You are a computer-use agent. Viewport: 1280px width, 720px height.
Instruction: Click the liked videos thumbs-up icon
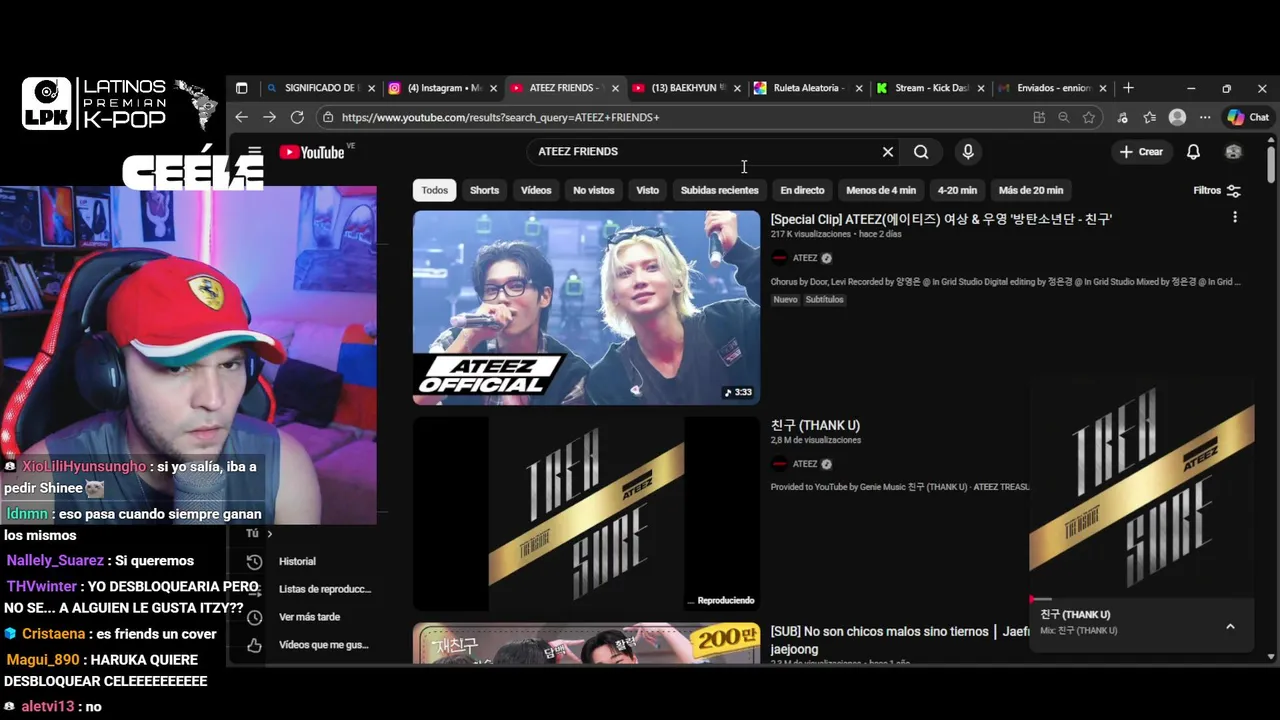pos(254,646)
